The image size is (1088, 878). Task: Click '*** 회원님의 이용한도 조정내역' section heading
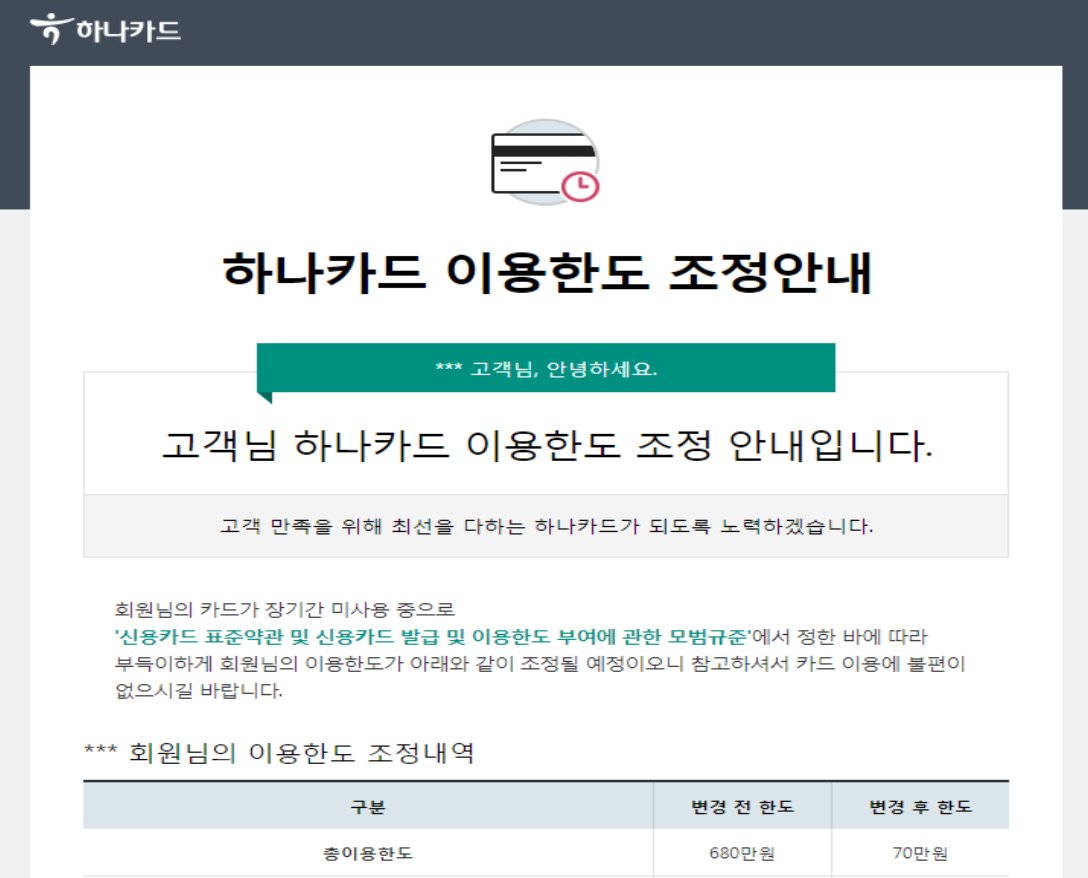(x=279, y=752)
